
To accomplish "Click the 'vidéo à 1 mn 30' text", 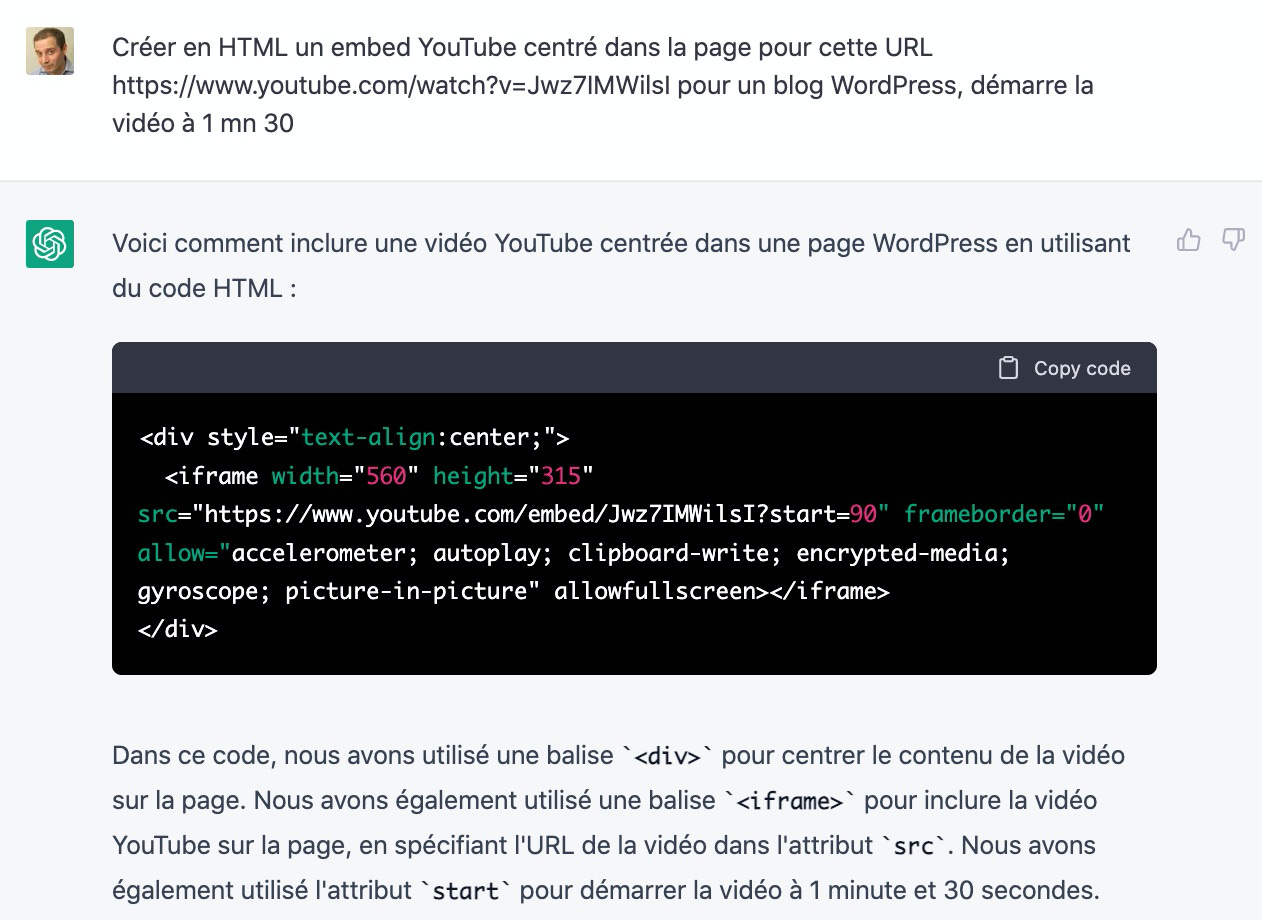I will click(x=203, y=124).
